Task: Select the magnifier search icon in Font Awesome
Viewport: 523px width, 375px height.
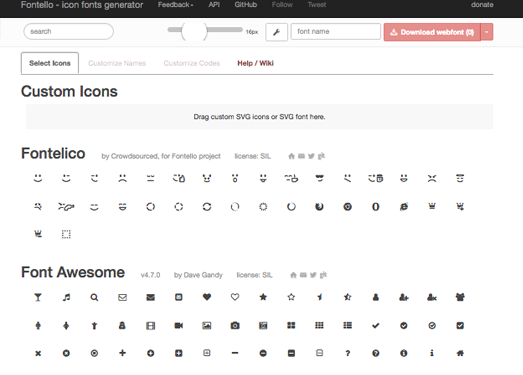Action: click(x=94, y=297)
